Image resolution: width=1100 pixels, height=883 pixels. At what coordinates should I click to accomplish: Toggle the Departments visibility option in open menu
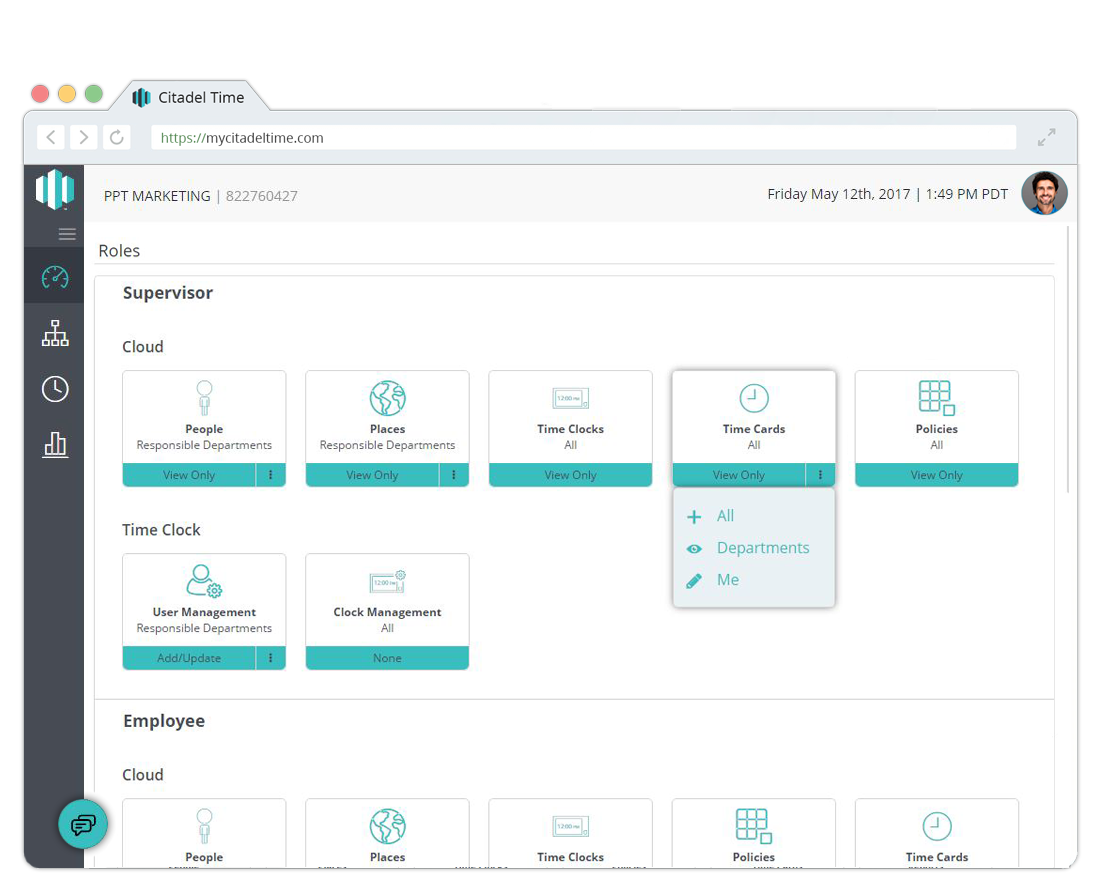[x=762, y=548]
